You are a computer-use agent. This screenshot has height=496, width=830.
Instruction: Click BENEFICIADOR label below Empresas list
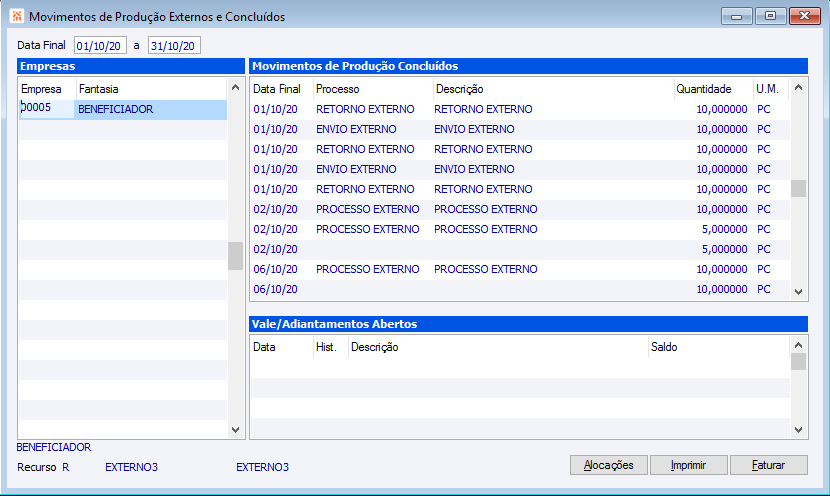coord(53,447)
